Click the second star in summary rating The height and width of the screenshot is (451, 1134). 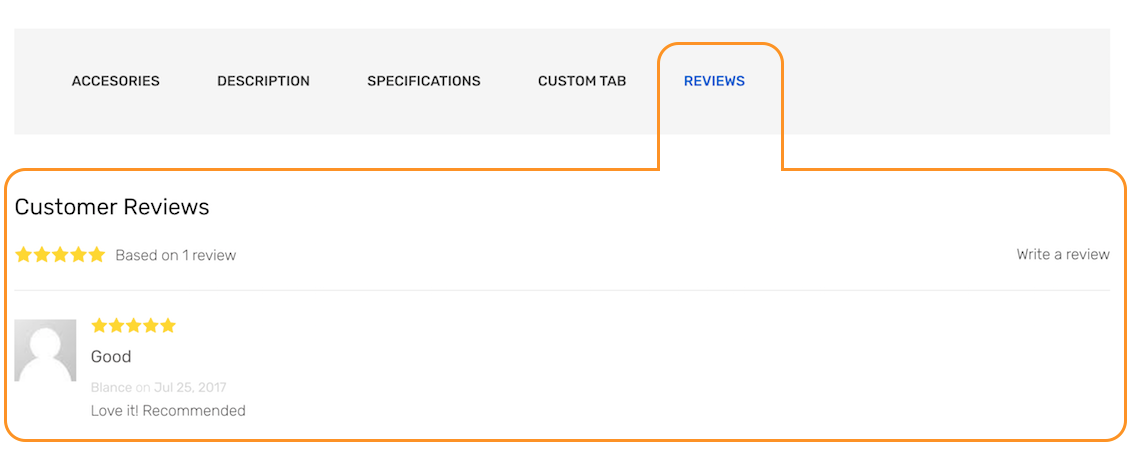coord(42,254)
